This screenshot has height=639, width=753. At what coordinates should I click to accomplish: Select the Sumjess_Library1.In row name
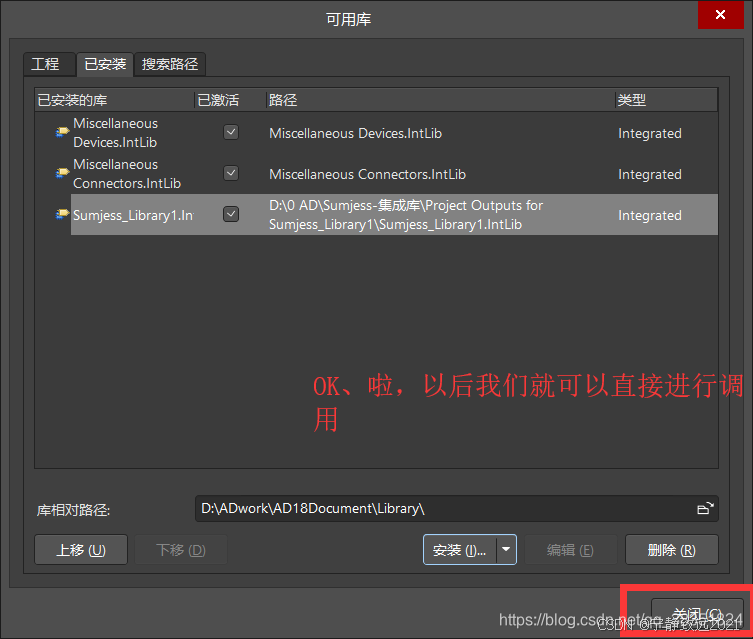click(x=133, y=215)
